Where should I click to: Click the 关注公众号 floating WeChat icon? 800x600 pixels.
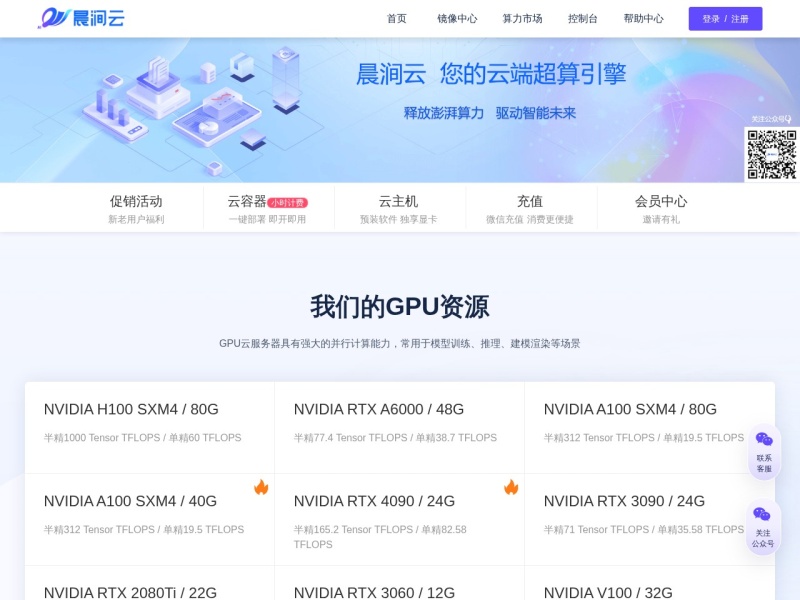tap(762, 514)
